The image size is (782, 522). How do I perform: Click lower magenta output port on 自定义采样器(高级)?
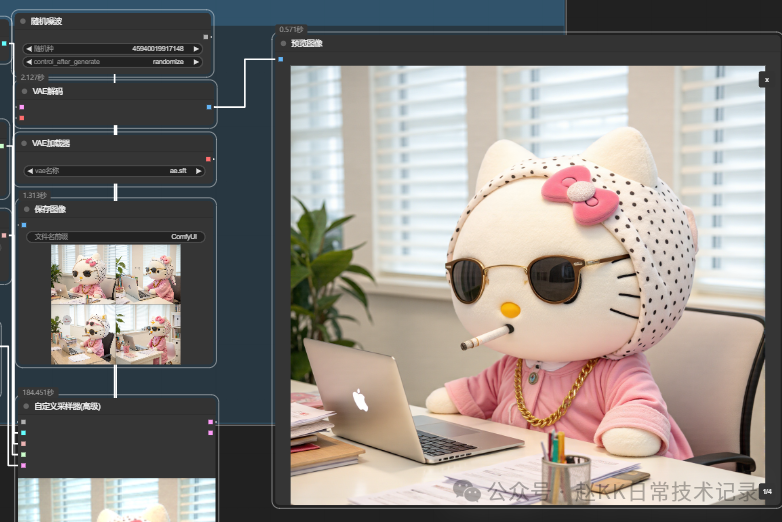(x=210, y=433)
